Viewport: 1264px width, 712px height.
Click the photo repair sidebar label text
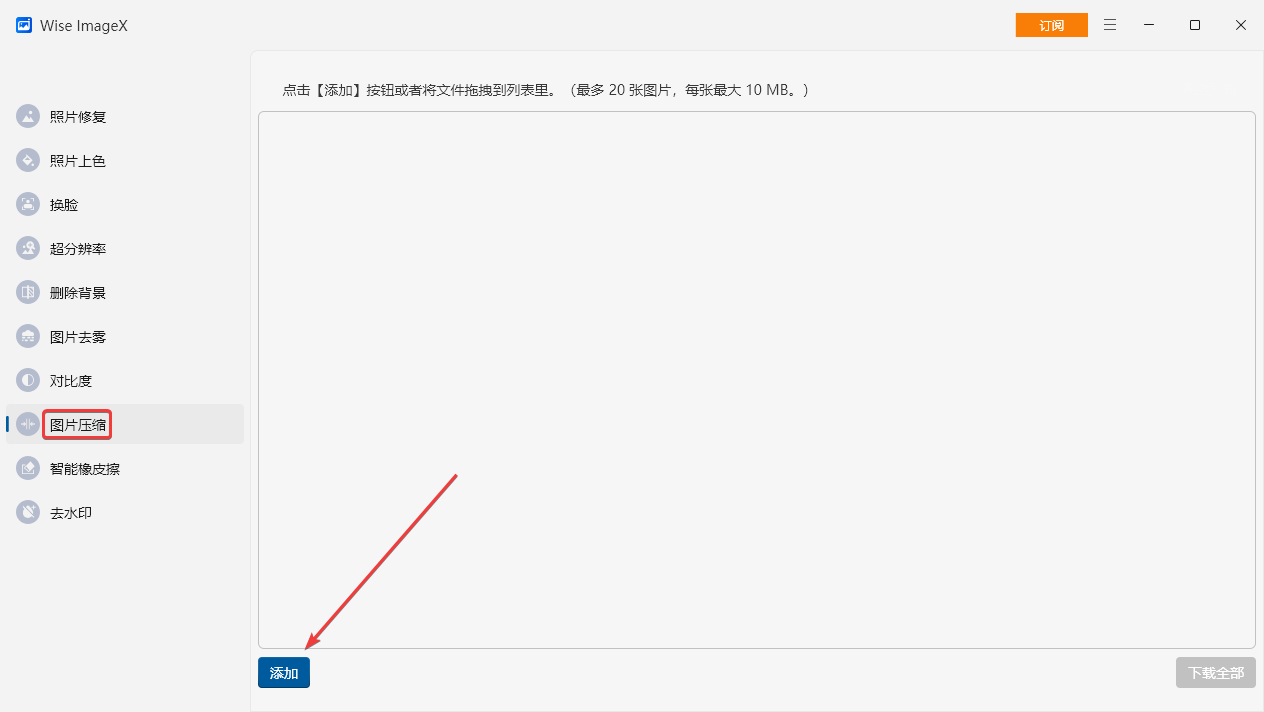click(76, 116)
